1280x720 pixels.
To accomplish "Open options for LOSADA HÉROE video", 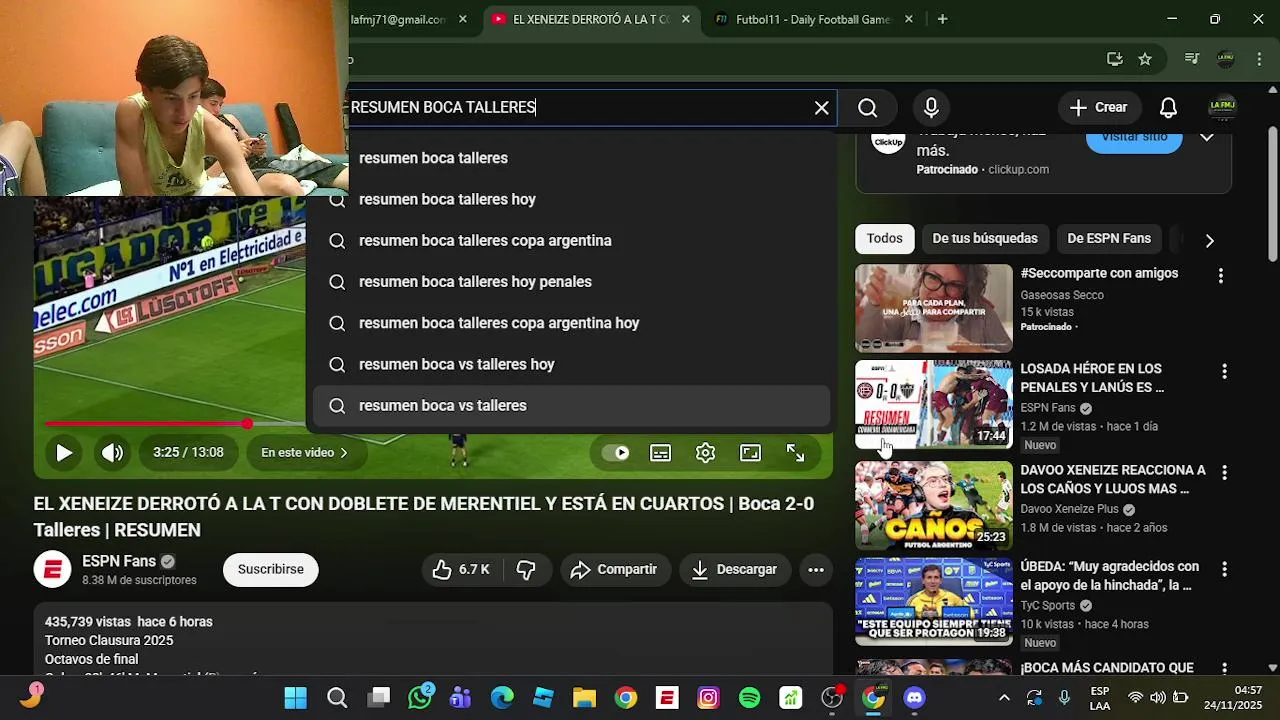I will click(x=1224, y=372).
